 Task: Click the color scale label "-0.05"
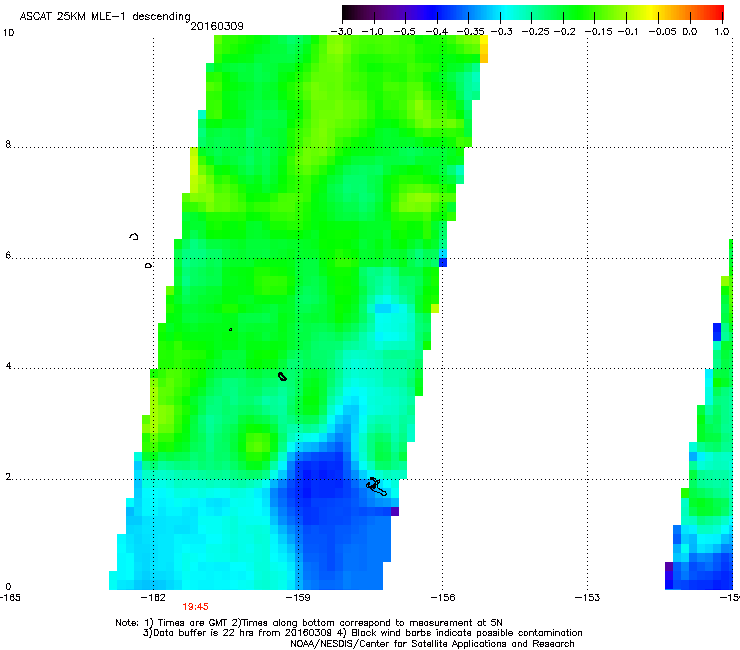coord(663,32)
